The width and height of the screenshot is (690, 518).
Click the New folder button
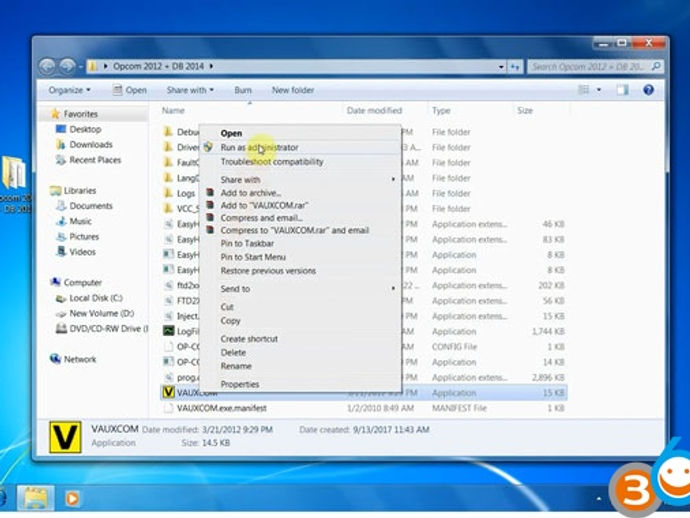click(x=293, y=90)
